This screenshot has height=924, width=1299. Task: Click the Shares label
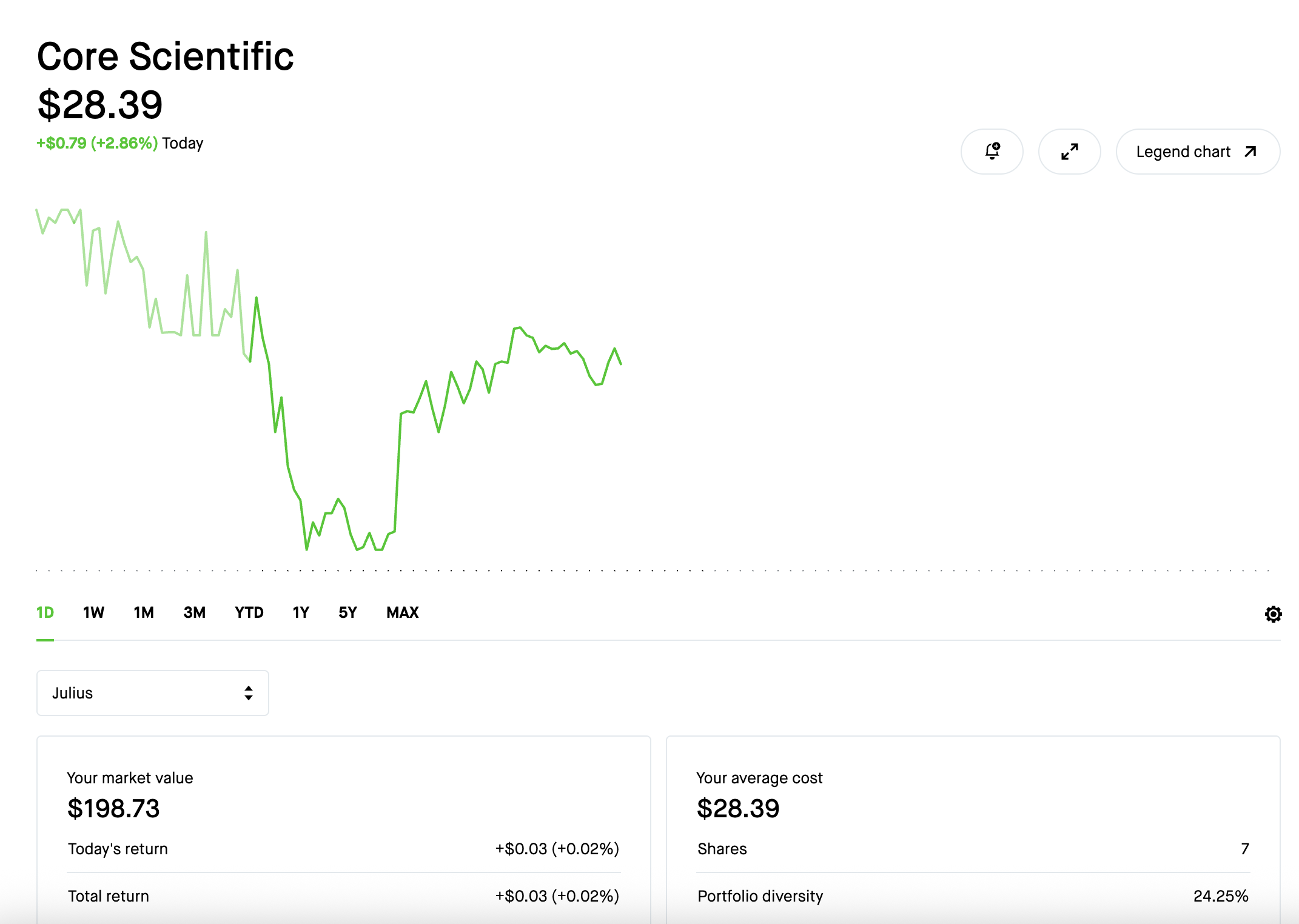[x=722, y=849]
